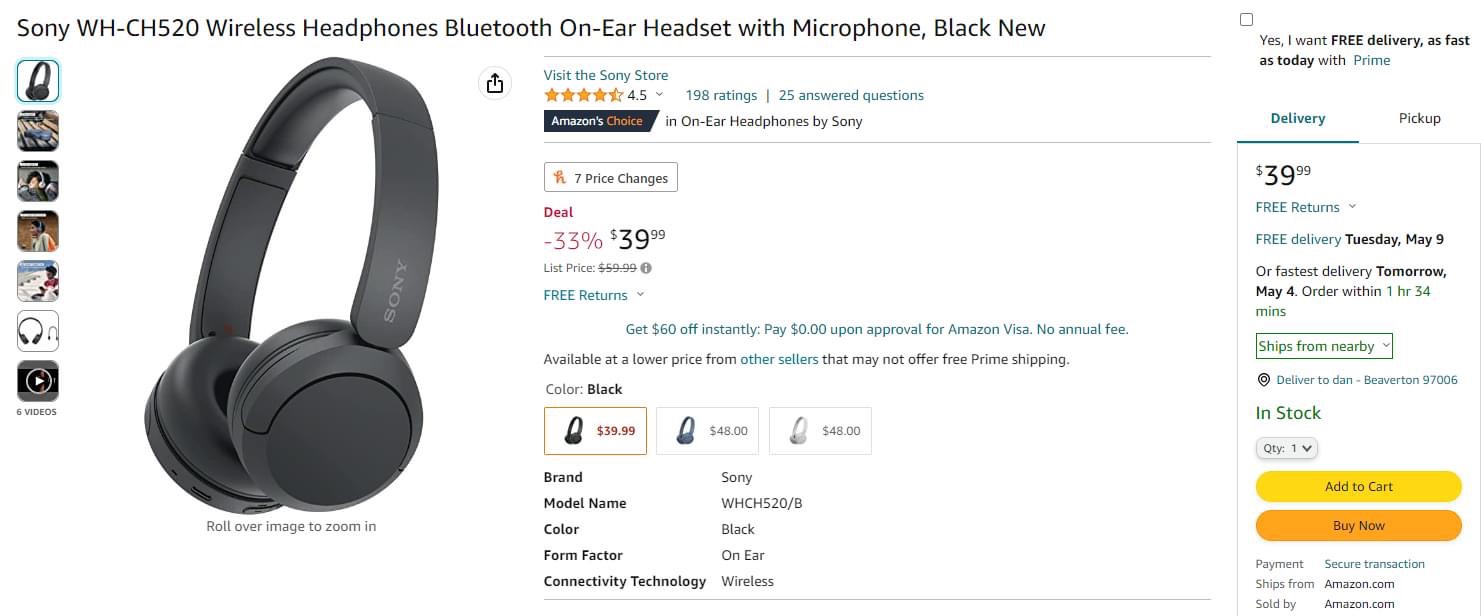
Task: Open the Visit the Sony Store link
Action: (x=605, y=75)
